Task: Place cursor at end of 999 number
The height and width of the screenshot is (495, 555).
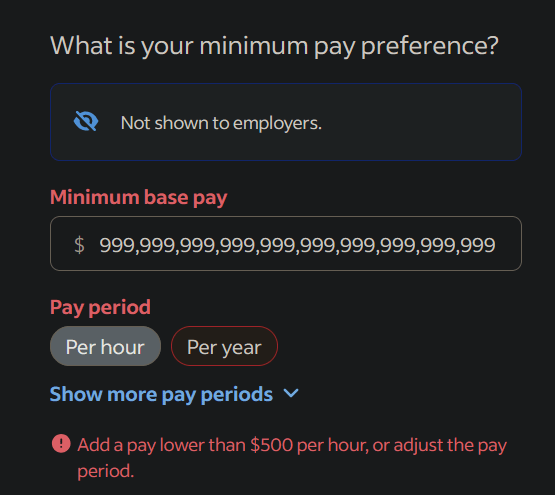Action: (496, 245)
